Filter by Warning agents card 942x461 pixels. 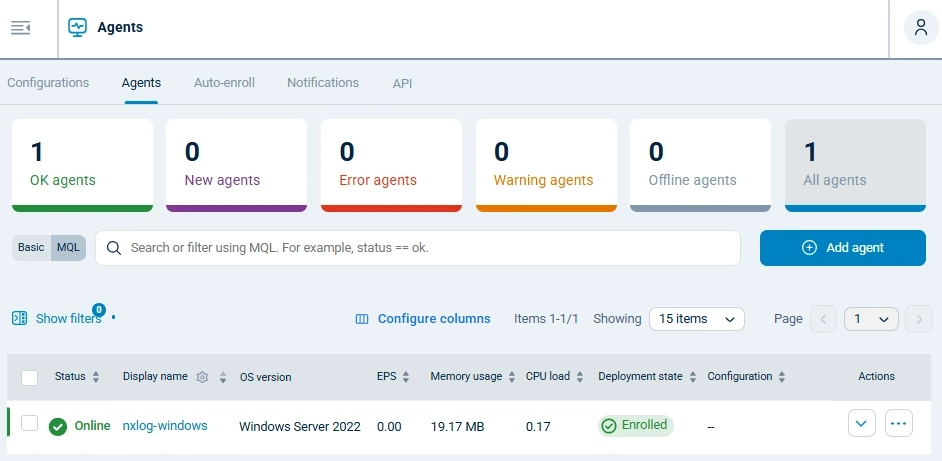click(x=546, y=165)
